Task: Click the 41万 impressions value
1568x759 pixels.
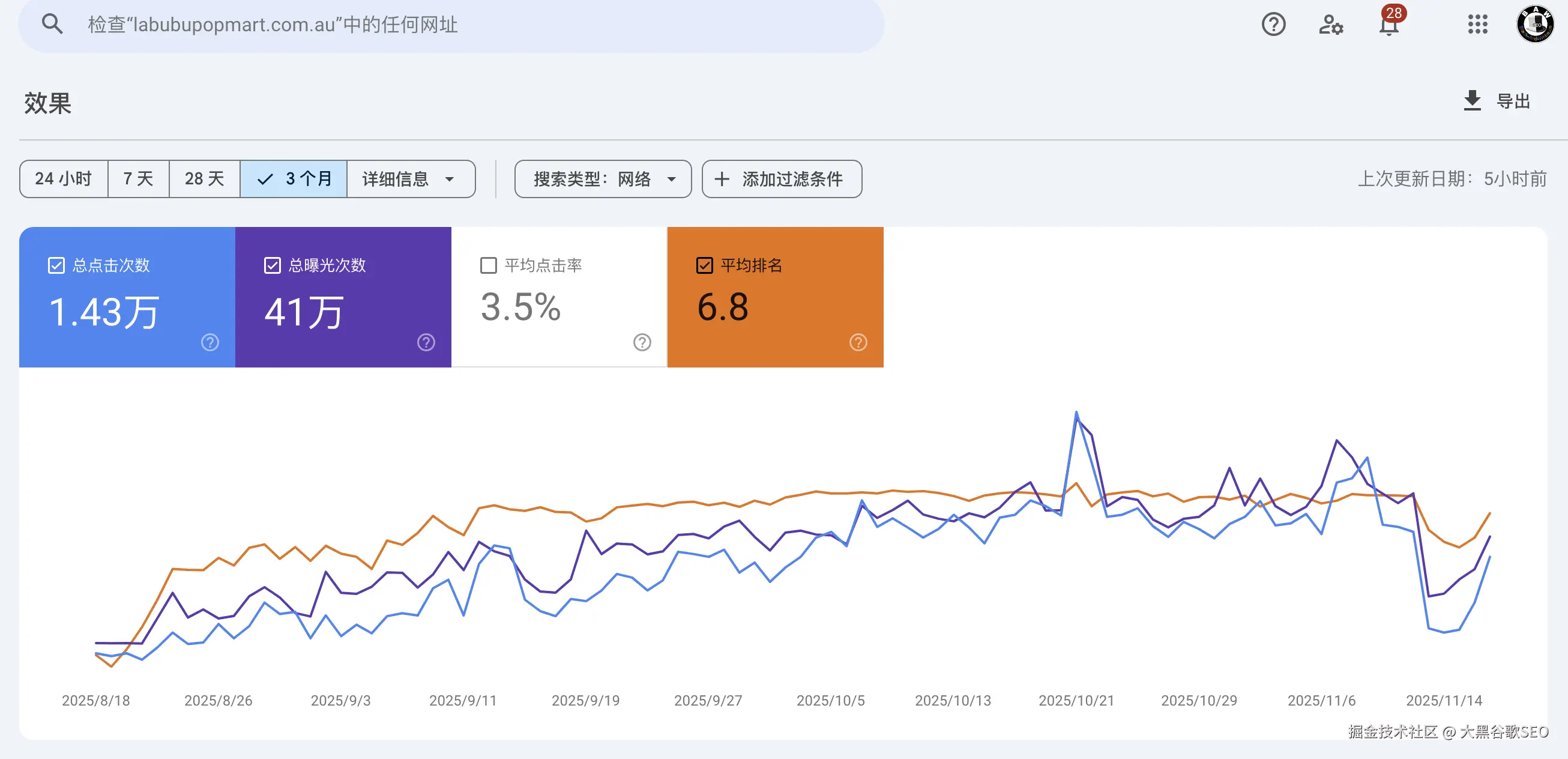Action: tap(304, 312)
